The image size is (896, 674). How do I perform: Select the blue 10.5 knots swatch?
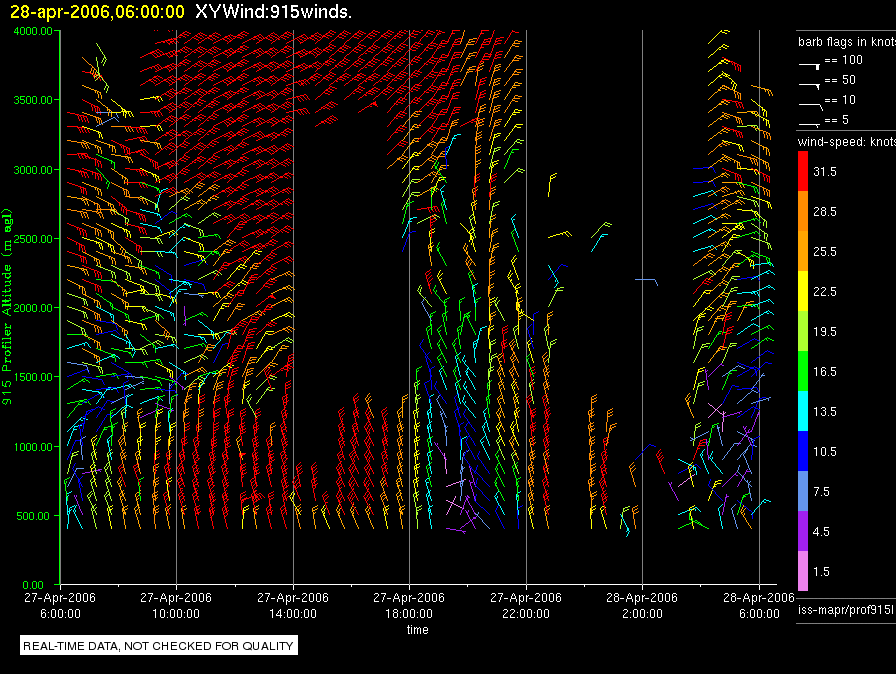[x=803, y=450]
